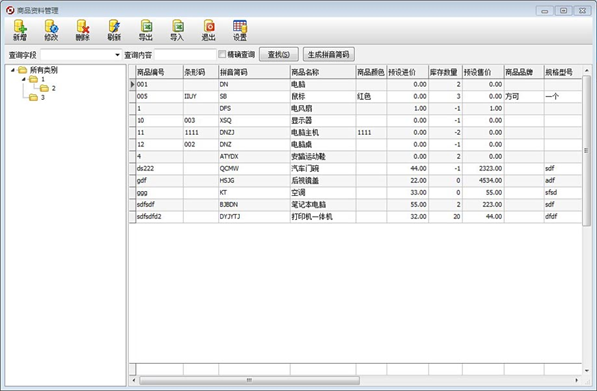
Task: Collapse category folder 1 in the tree
Action: point(24,79)
